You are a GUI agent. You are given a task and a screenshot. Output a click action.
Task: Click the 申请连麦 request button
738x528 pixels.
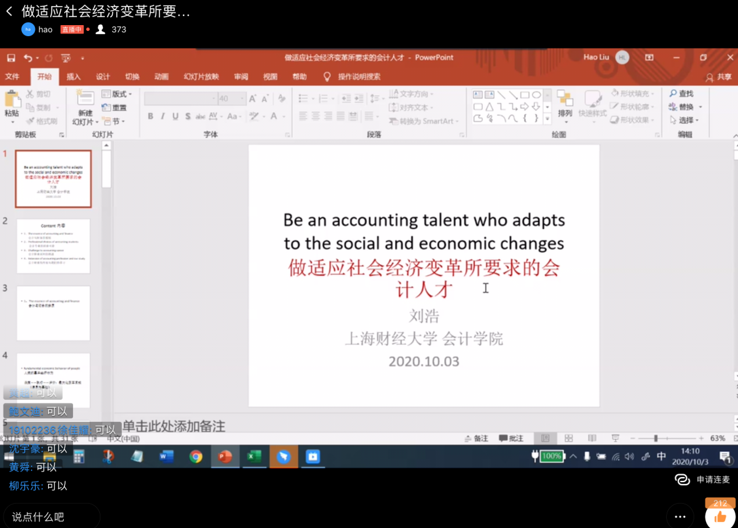[704, 480]
